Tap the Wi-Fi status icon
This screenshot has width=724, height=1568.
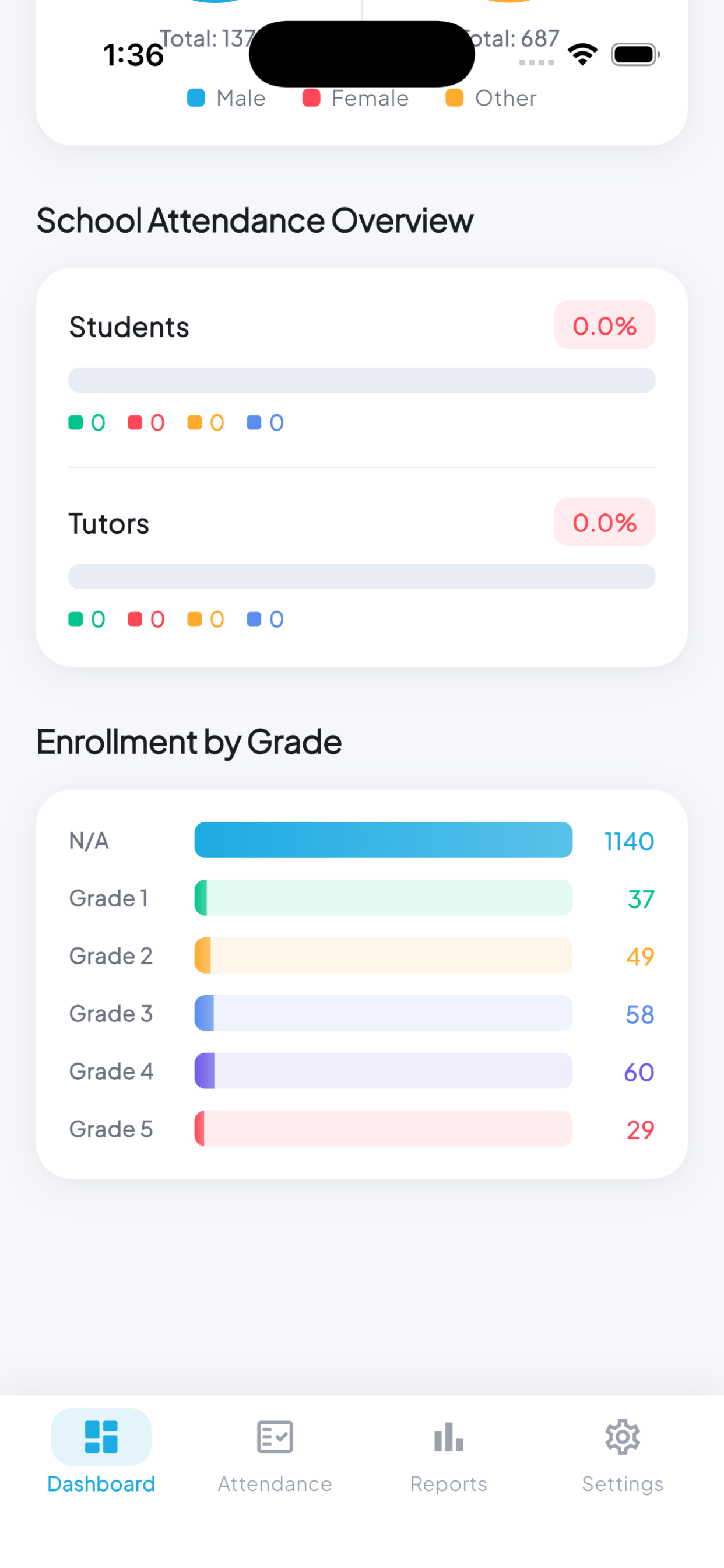click(x=582, y=54)
